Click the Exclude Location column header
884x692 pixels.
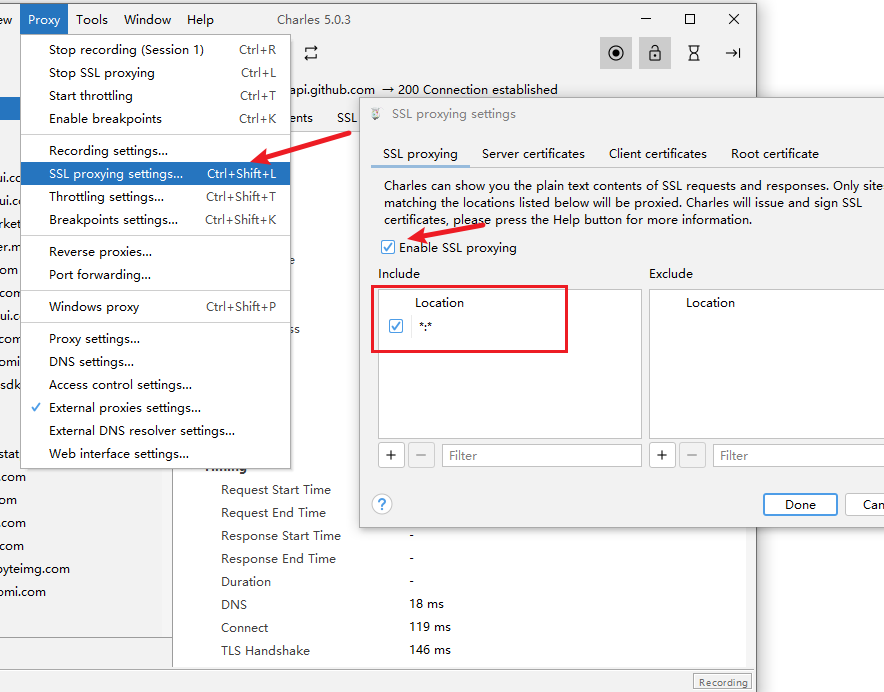coord(710,303)
